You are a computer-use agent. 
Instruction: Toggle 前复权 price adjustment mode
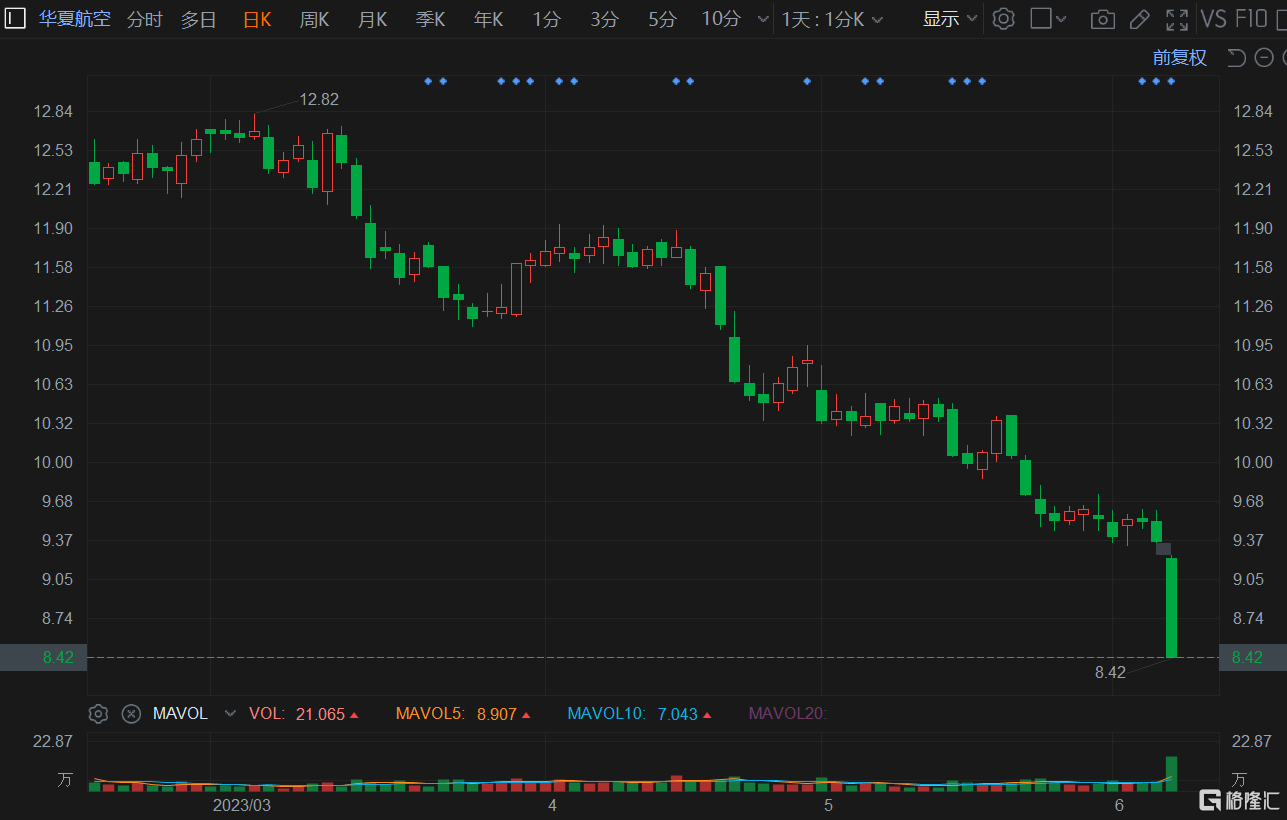(x=1180, y=58)
